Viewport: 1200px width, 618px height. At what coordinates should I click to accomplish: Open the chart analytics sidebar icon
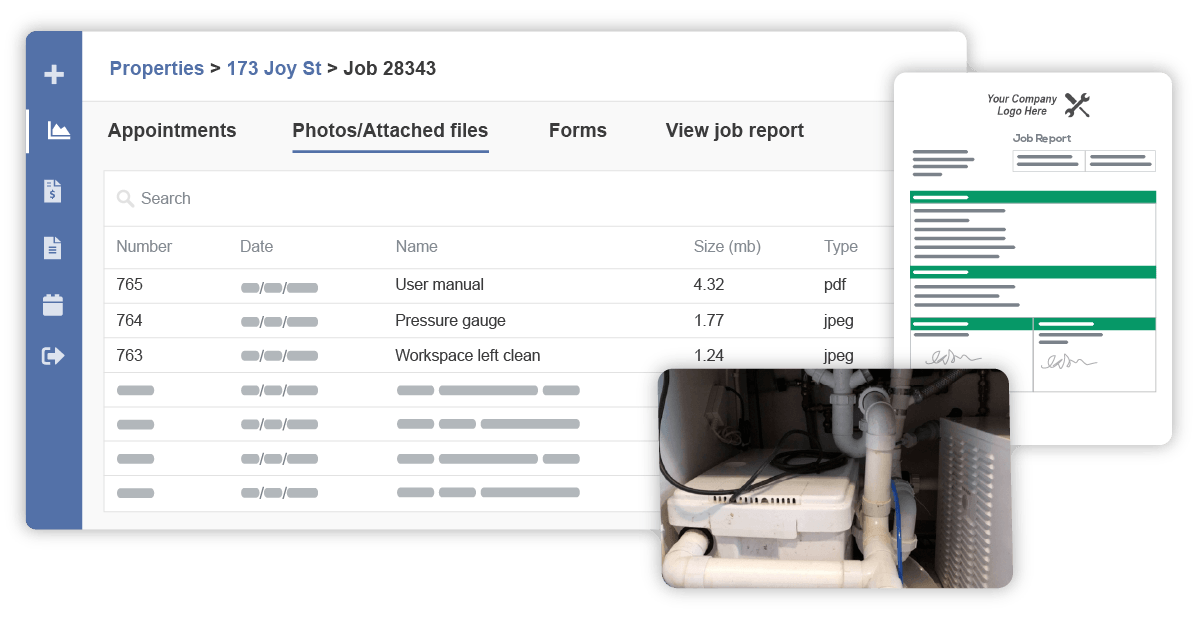pos(58,131)
